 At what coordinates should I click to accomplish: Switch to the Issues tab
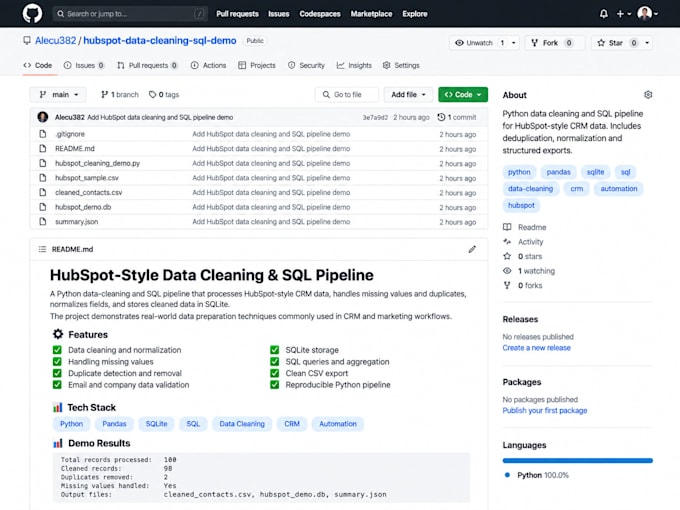tap(84, 65)
